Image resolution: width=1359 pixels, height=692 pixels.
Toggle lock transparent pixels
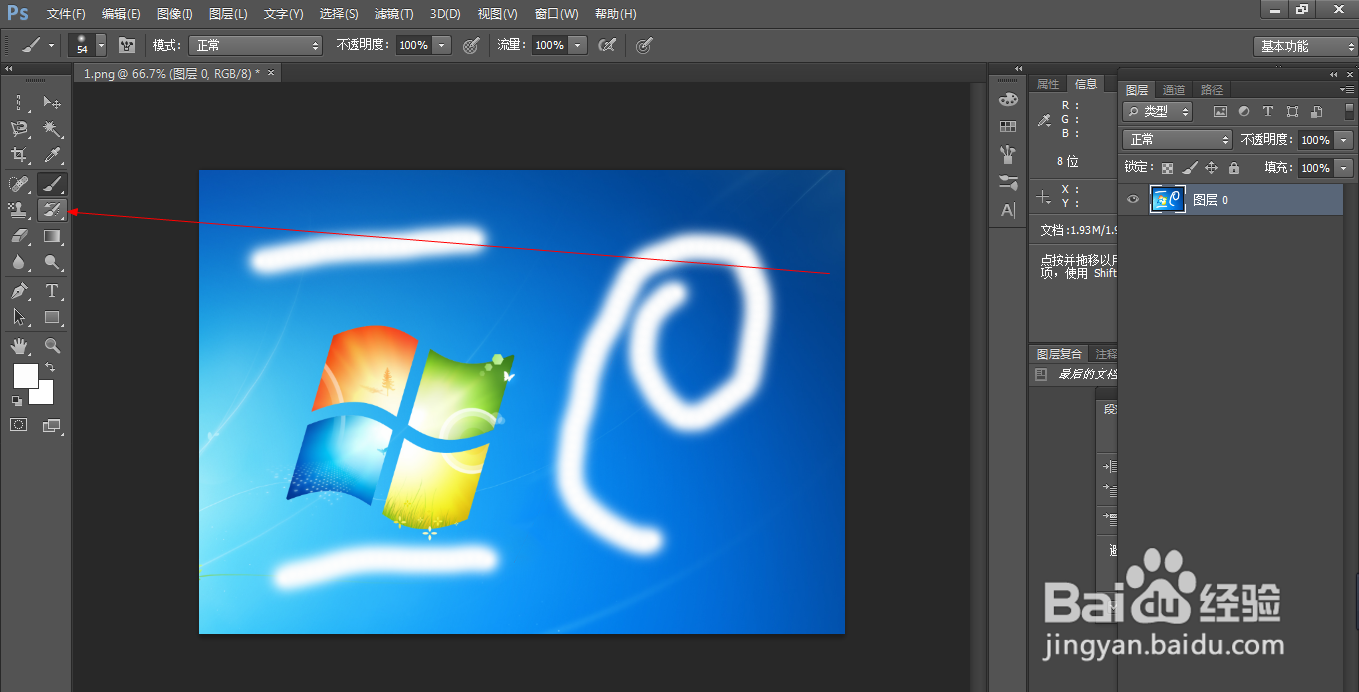pos(1167,168)
